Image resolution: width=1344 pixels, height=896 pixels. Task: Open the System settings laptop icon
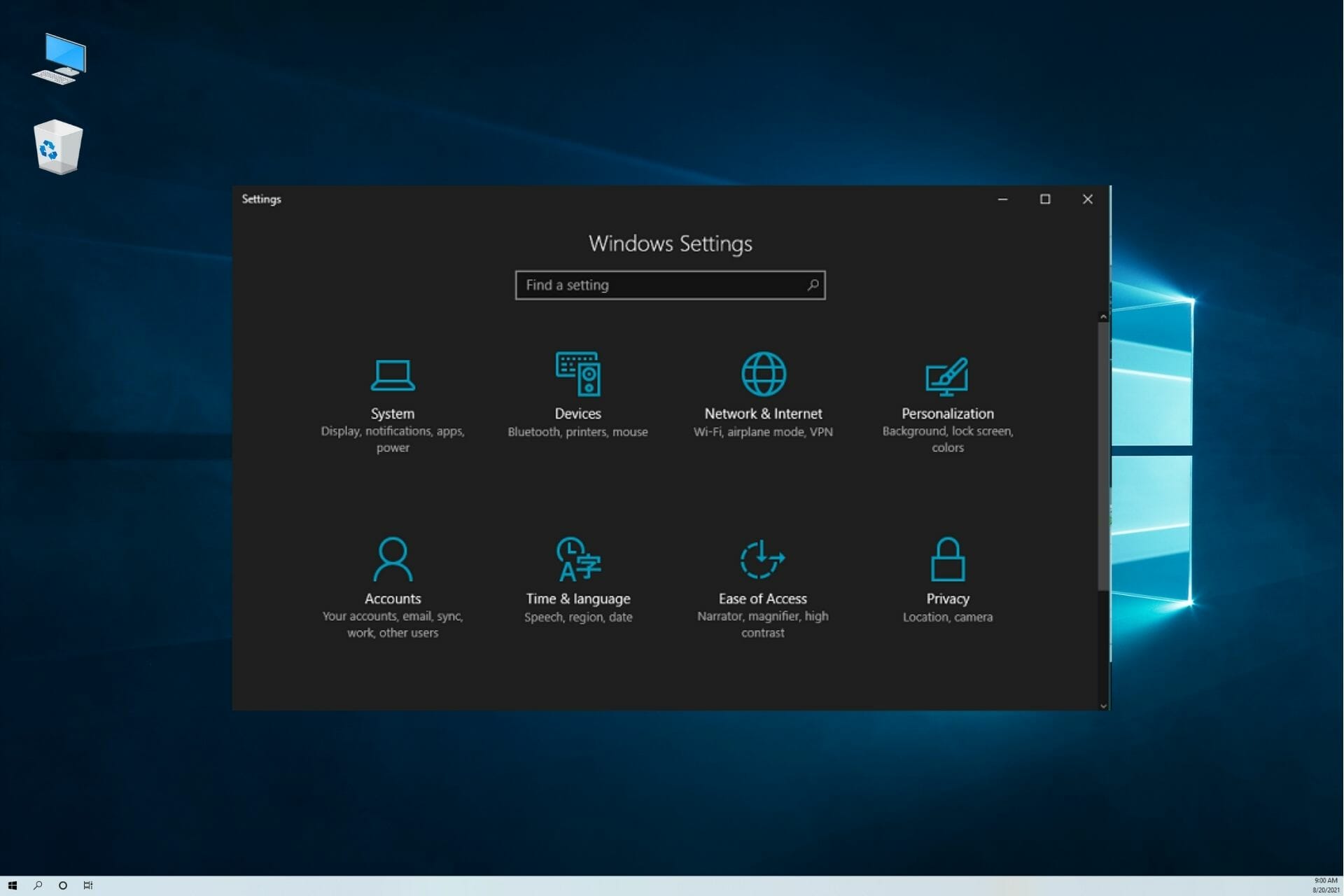click(392, 375)
